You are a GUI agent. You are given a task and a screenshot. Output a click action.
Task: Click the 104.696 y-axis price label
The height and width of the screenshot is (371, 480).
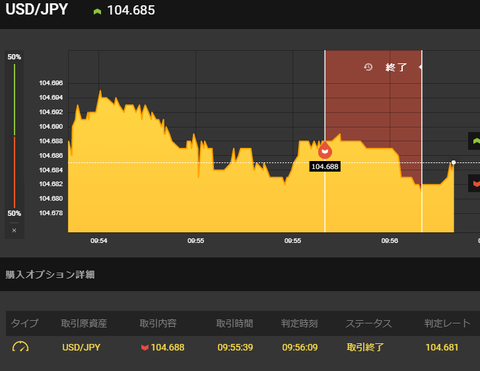(51, 83)
